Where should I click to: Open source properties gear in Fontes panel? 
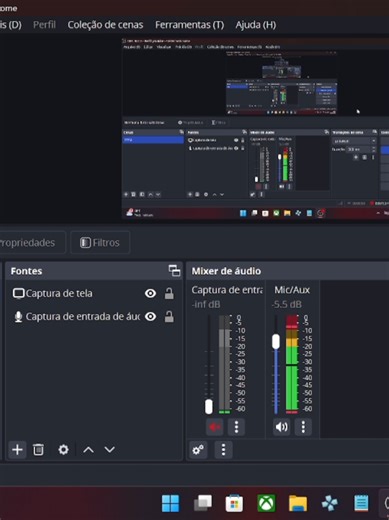click(63, 450)
